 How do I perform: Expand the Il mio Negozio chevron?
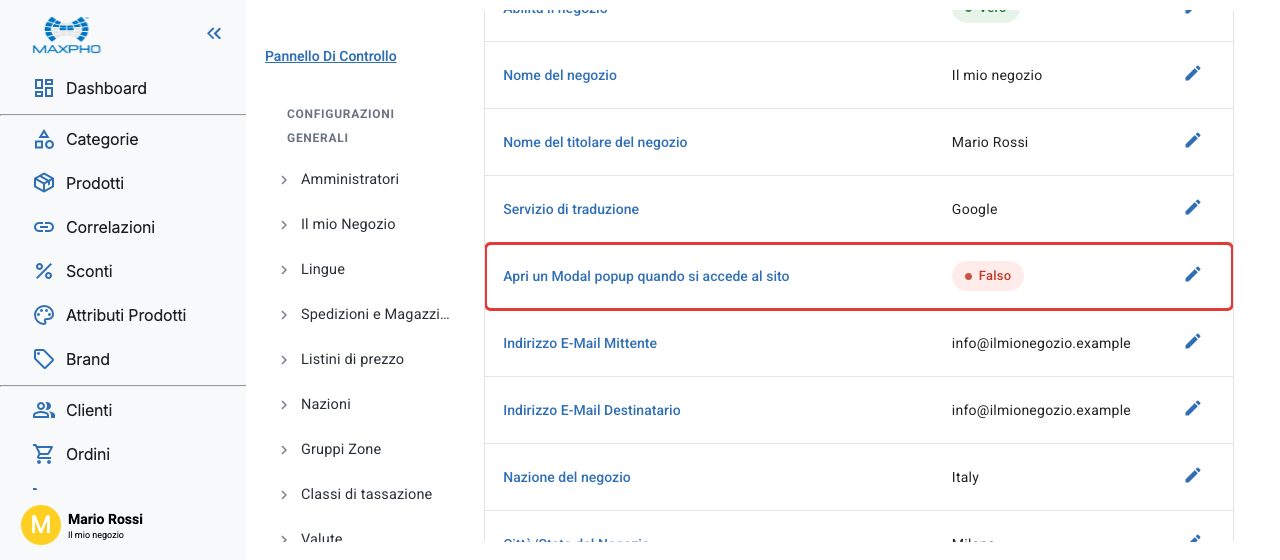(x=284, y=225)
